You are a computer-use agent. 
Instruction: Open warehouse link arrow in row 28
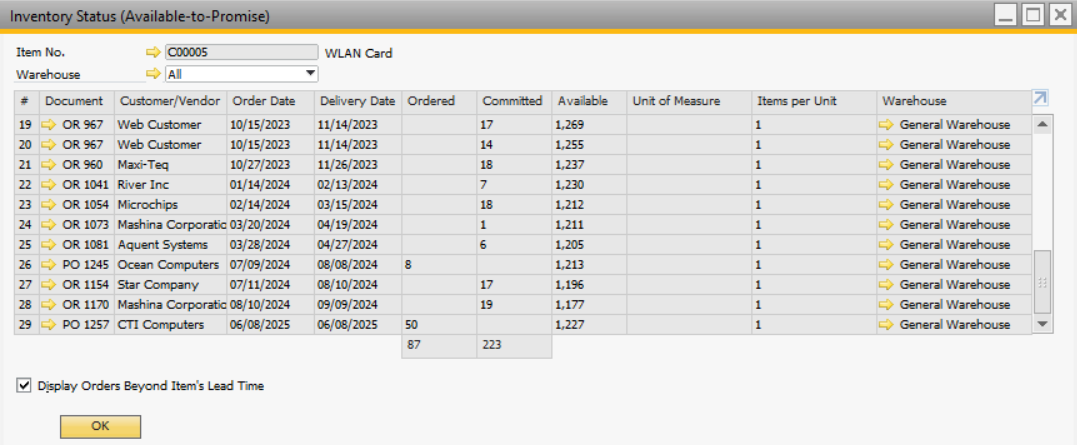click(887, 304)
